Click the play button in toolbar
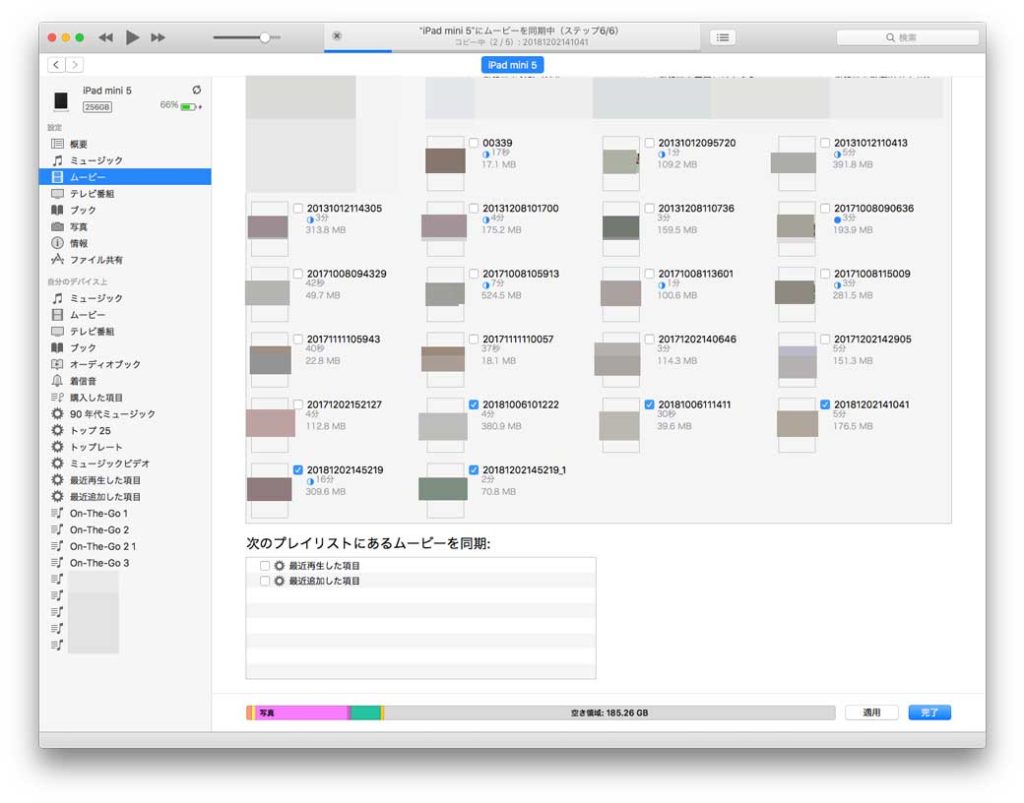Image resolution: width=1024 pixels, height=803 pixels. pos(132,37)
